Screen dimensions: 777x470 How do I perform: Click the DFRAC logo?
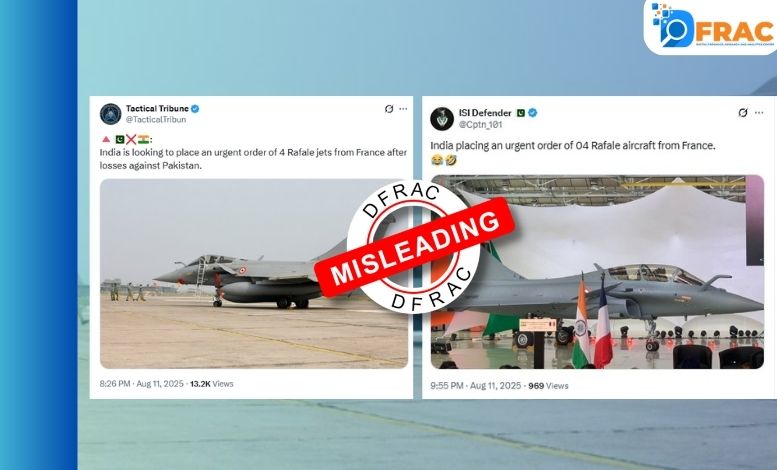tap(712, 26)
